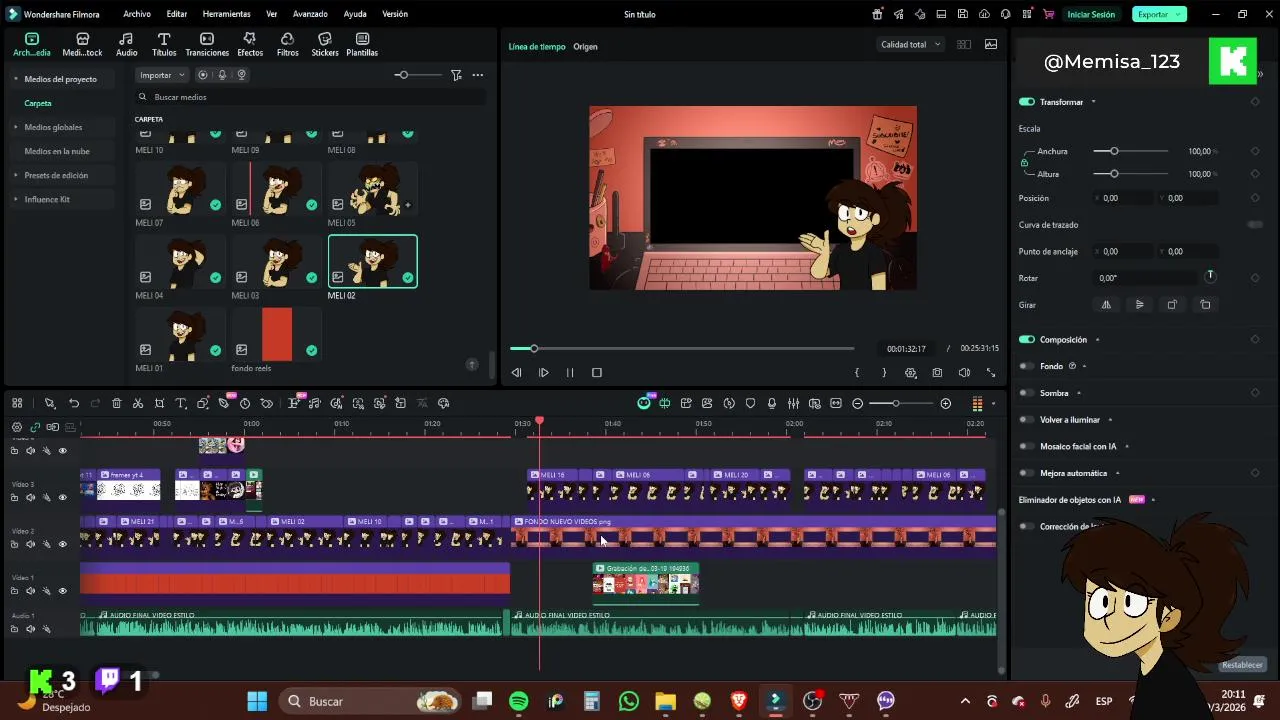
Task: Zoom out timeline with minus icon
Action: [858, 403]
